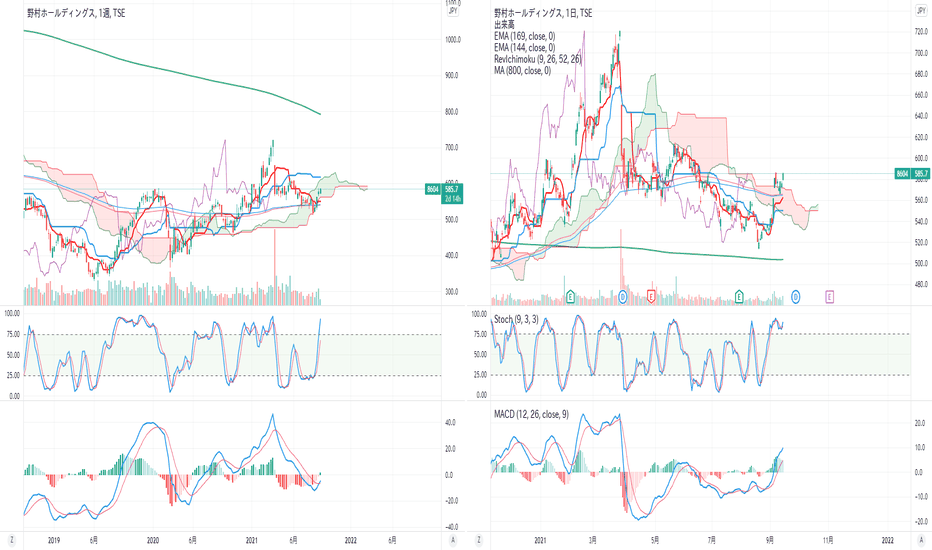This screenshot has height=550, width=932.
Task: Open JPY currency selector on weekly chart
Action: (453, 11)
